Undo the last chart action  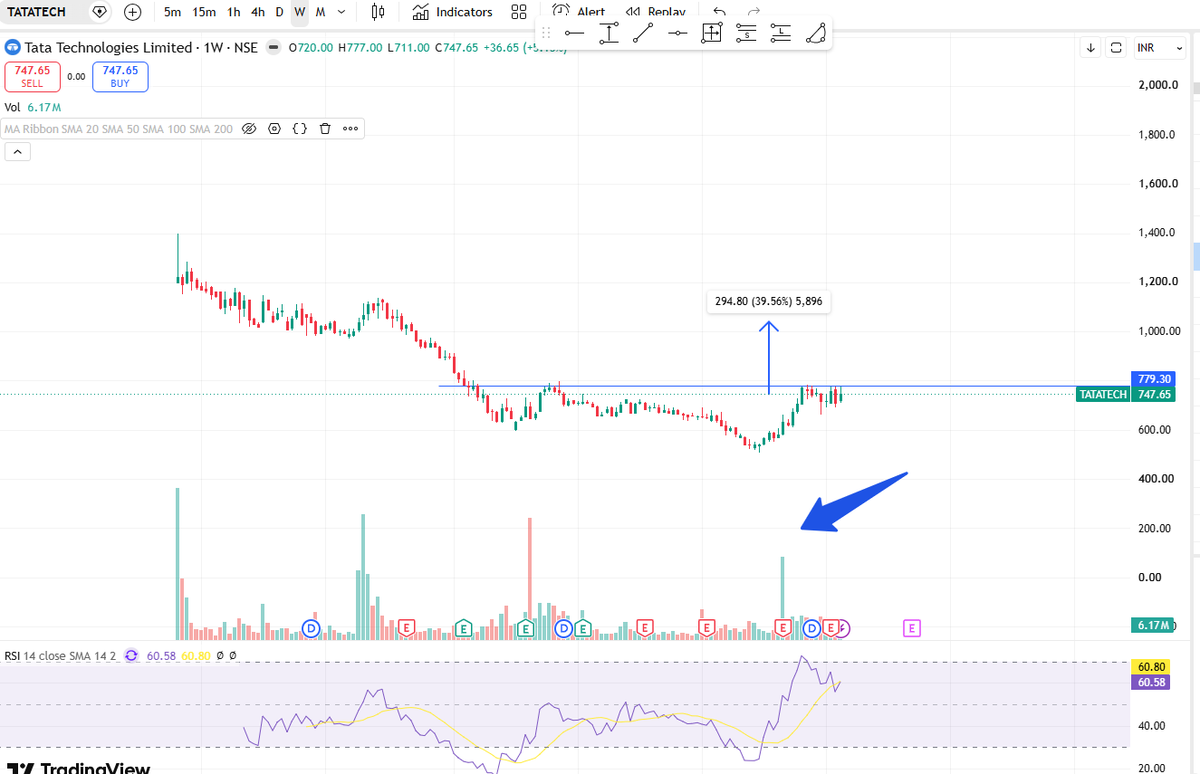(x=719, y=11)
